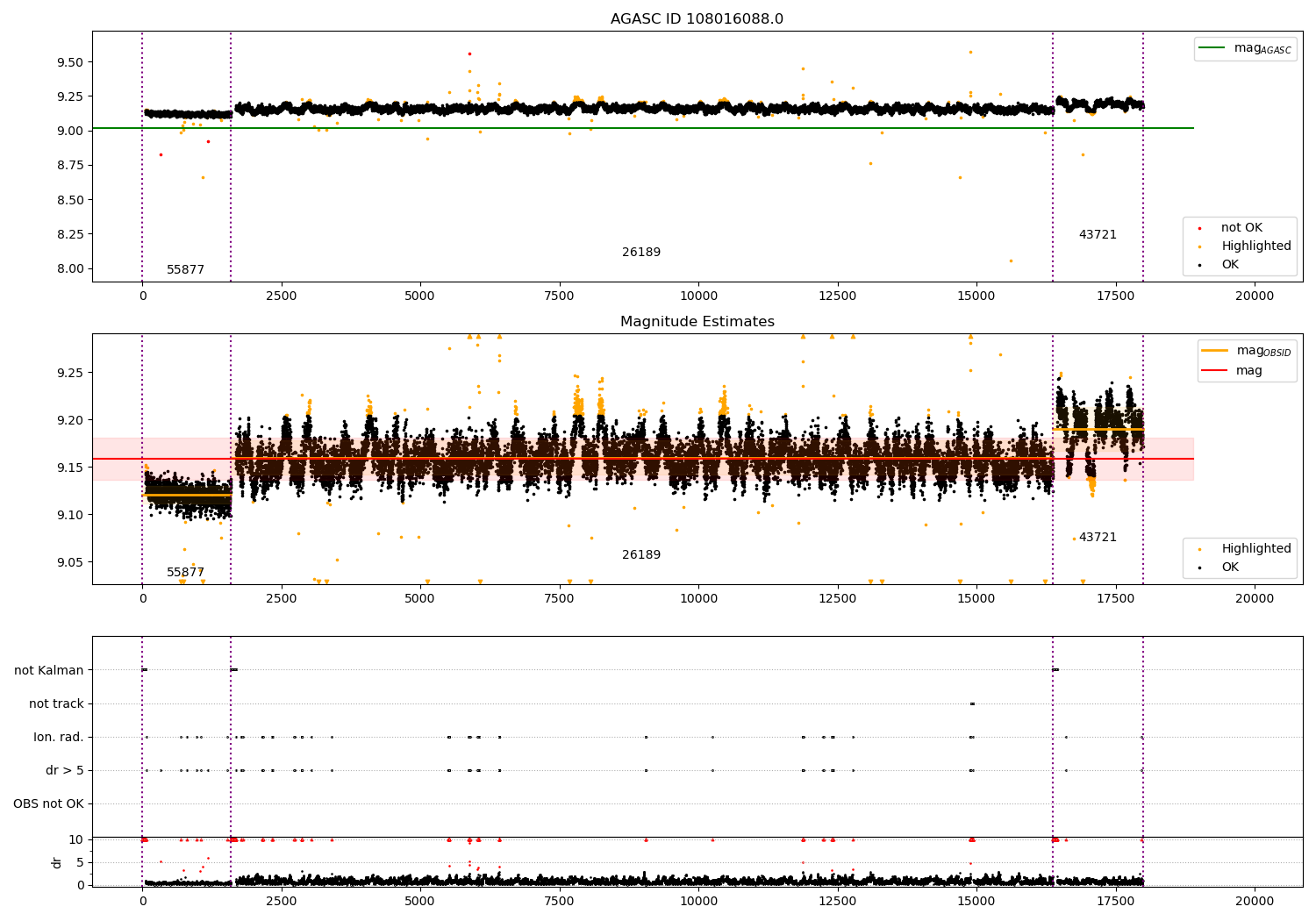Click the 'OBS not OK' y-axis label
Image resolution: width=1316 pixels, height=921 pixels.
[x=48, y=804]
